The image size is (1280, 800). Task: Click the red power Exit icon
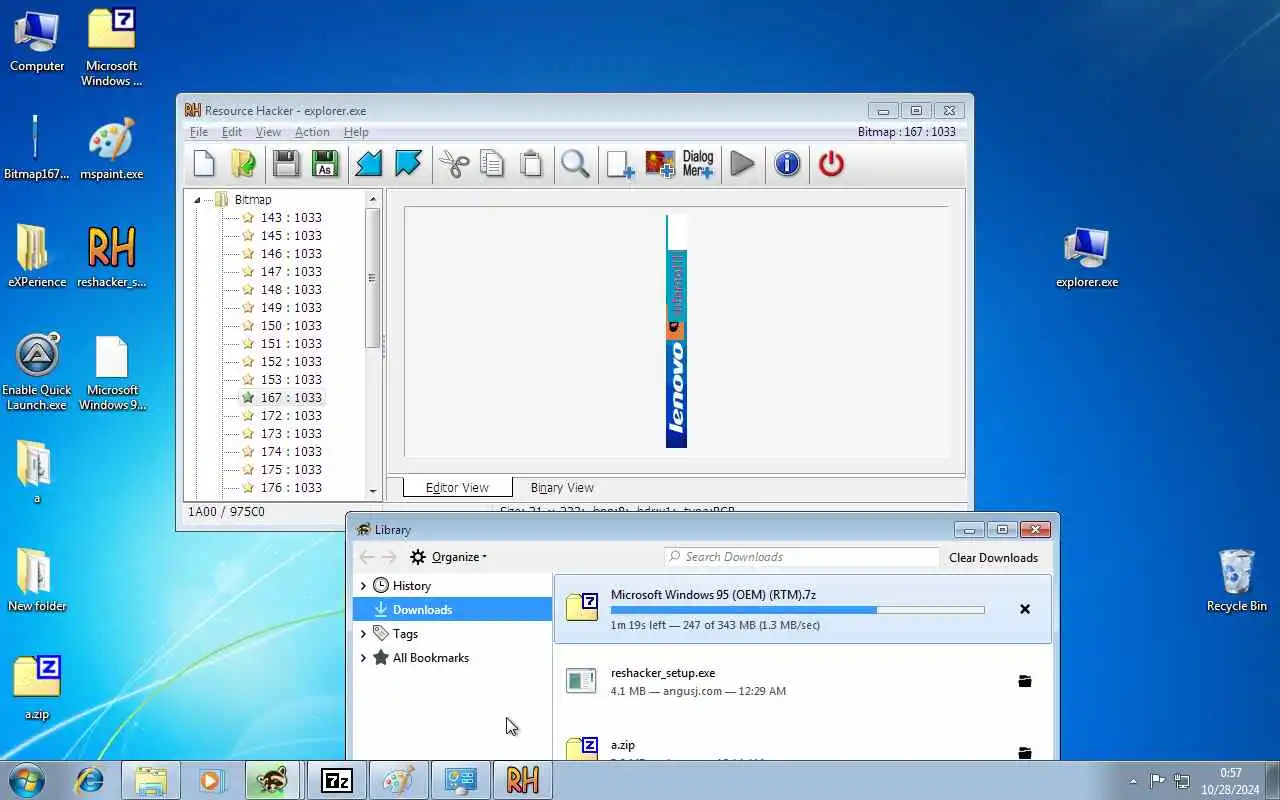click(831, 164)
